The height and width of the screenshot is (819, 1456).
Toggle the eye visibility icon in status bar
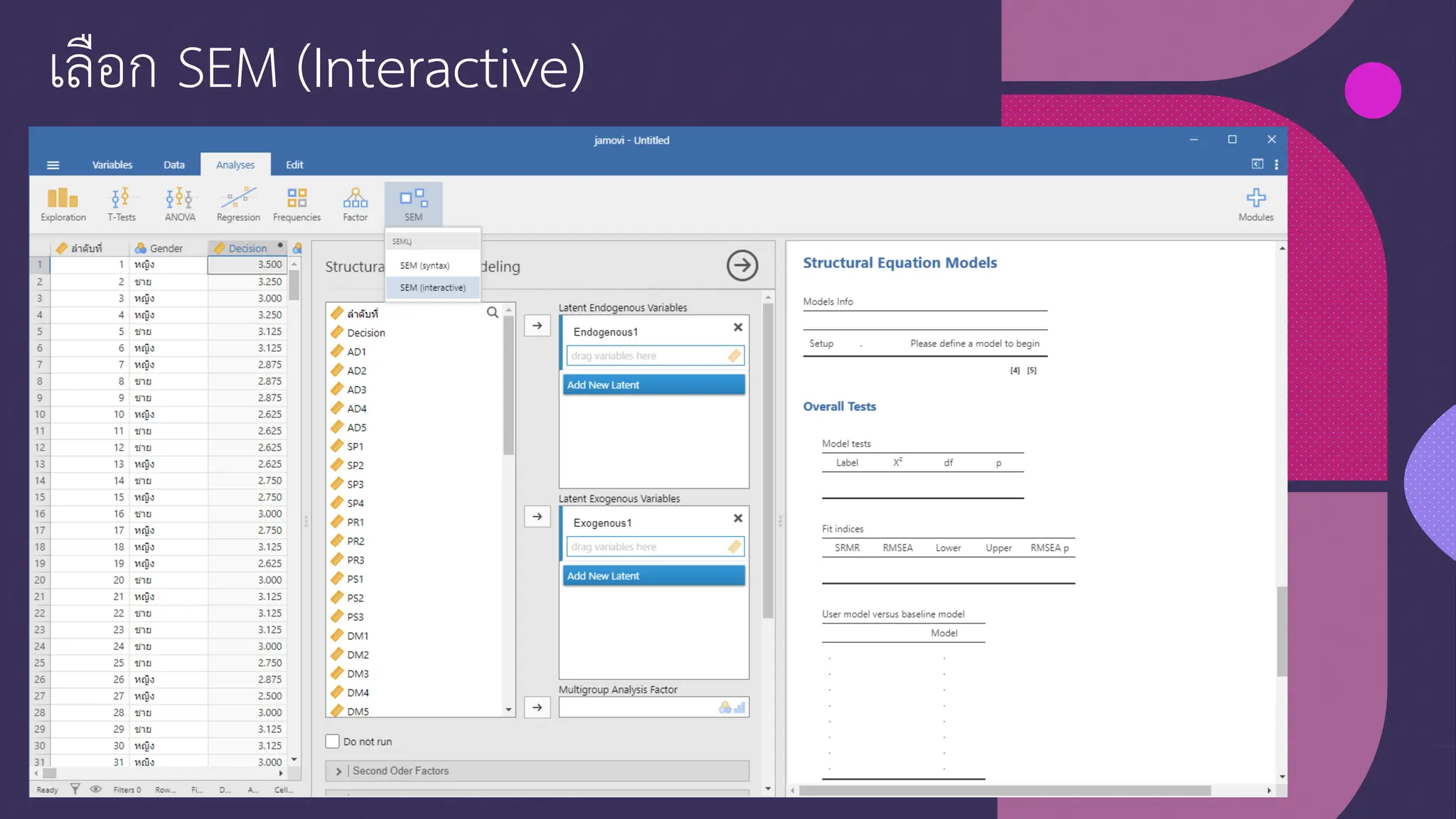[96, 789]
